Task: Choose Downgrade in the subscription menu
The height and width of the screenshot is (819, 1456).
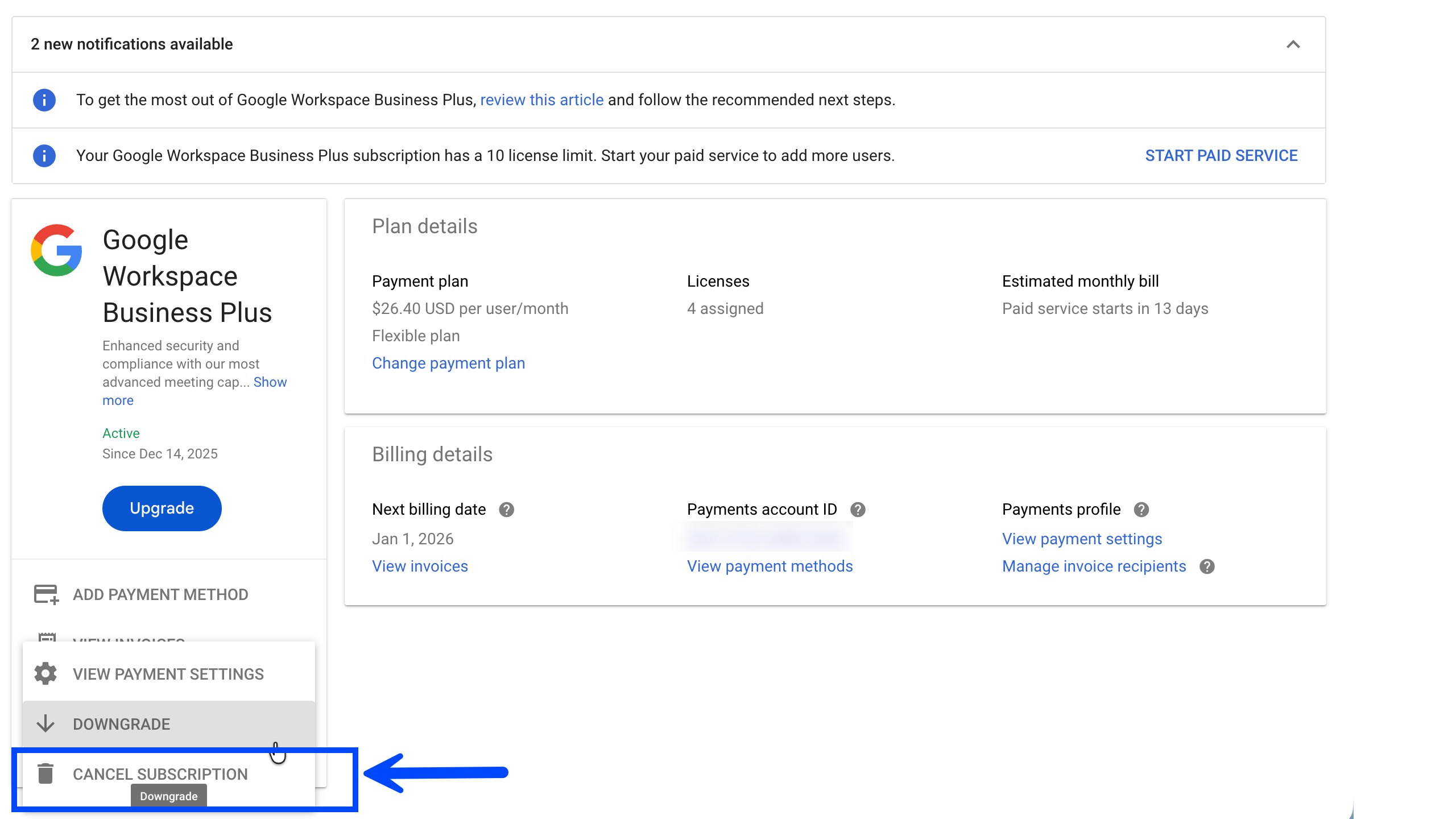Action: tap(121, 723)
